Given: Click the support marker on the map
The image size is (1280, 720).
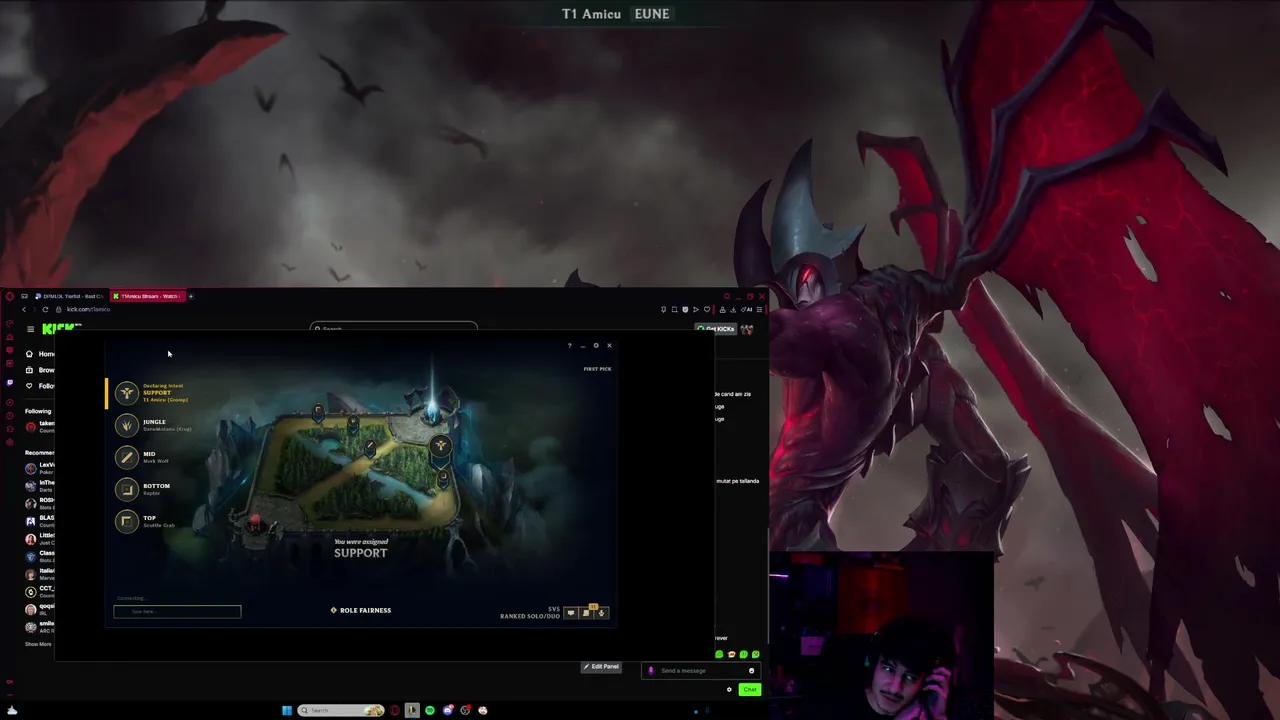Looking at the screenshot, I should 440,445.
